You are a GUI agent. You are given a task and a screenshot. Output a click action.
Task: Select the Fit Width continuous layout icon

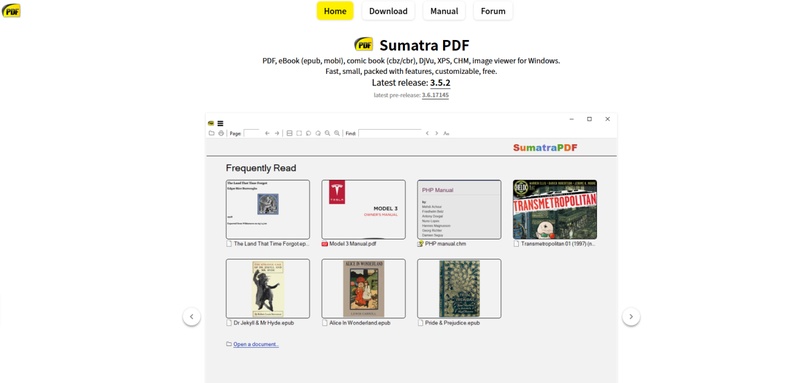[289, 133]
